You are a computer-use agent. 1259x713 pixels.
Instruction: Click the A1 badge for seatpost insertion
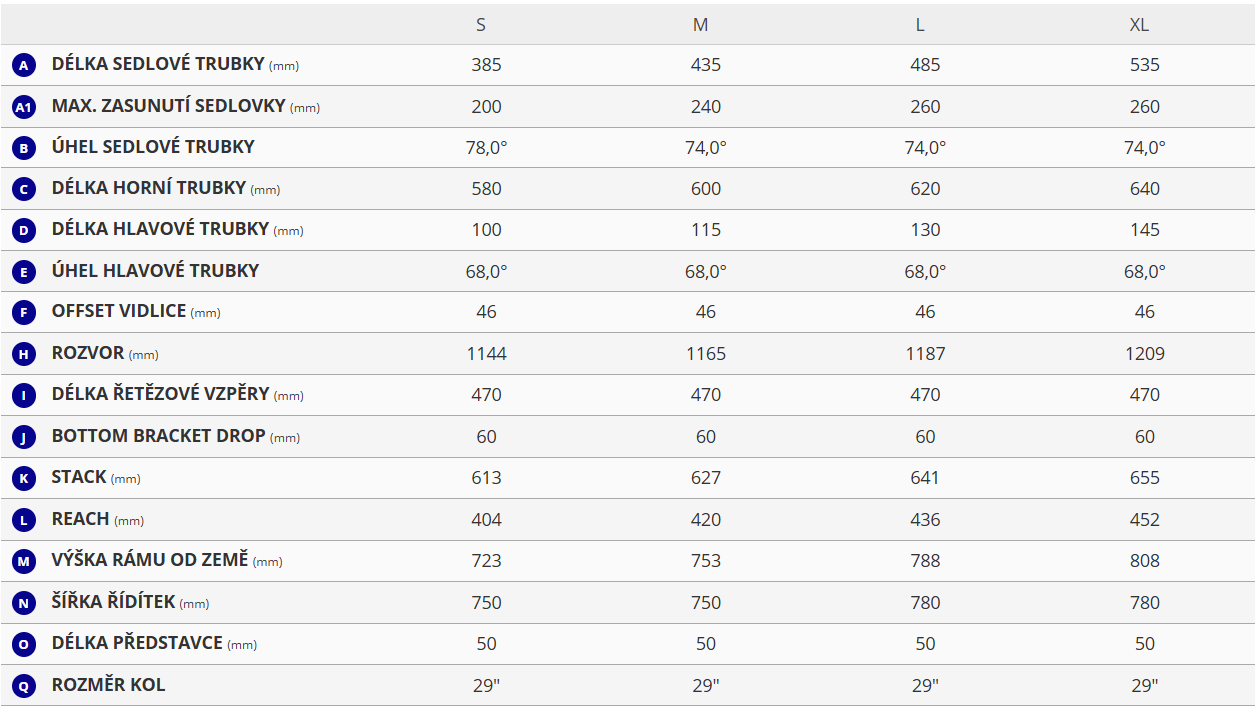click(24, 107)
